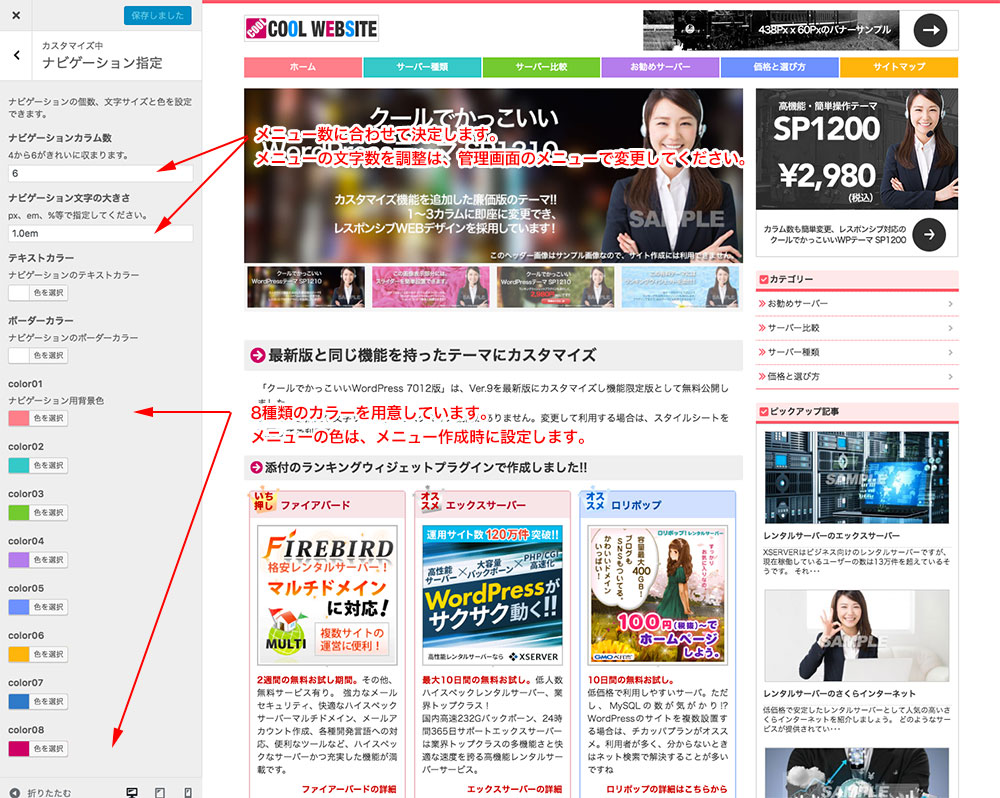This screenshot has width=1000, height=798.
Task: Click chevron beside お勧めサーバー category
Action: (950, 304)
